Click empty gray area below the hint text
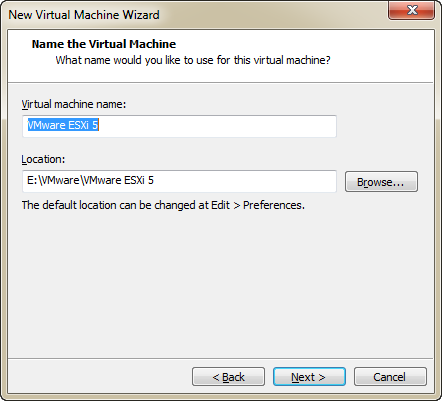The height and width of the screenshot is (401, 442). tap(220, 283)
